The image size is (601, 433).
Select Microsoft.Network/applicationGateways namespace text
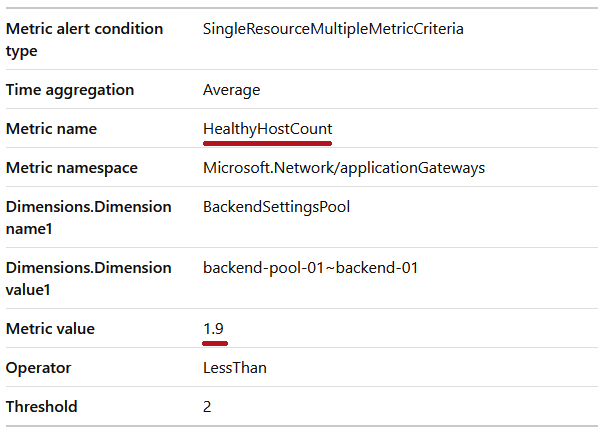tap(344, 168)
